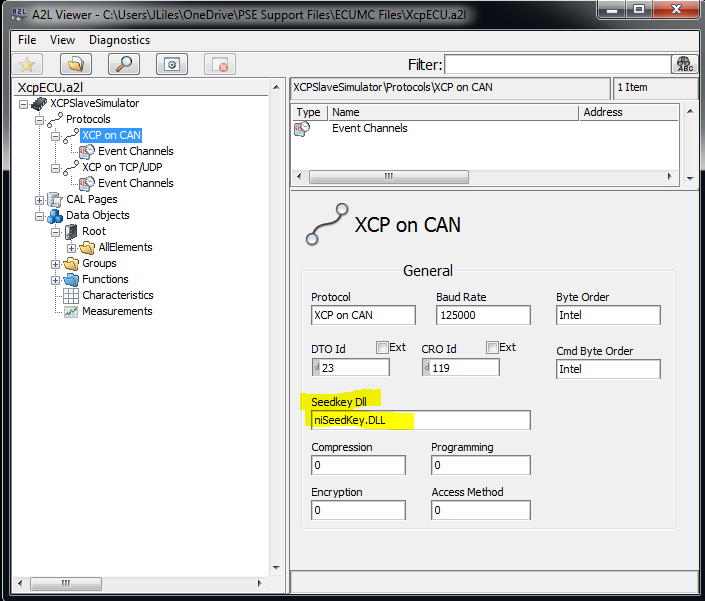This screenshot has height=601, width=705.
Task: Toggle the CRO Id Ext checkbox
Action: click(492, 347)
